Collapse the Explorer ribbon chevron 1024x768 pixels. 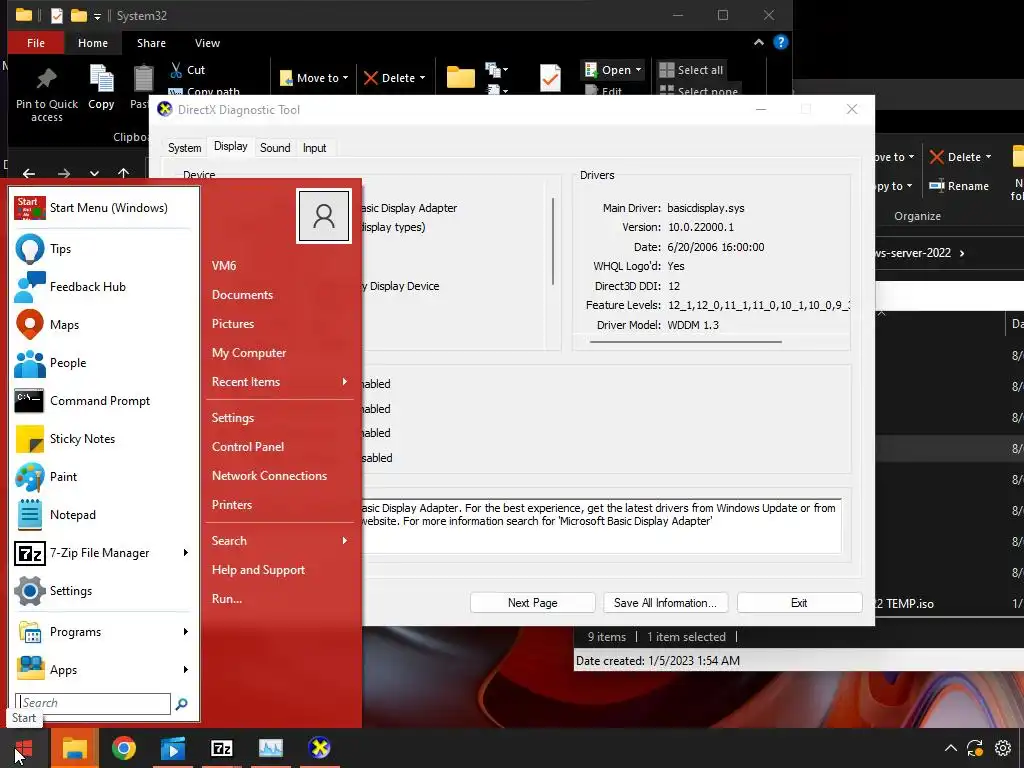click(759, 42)
